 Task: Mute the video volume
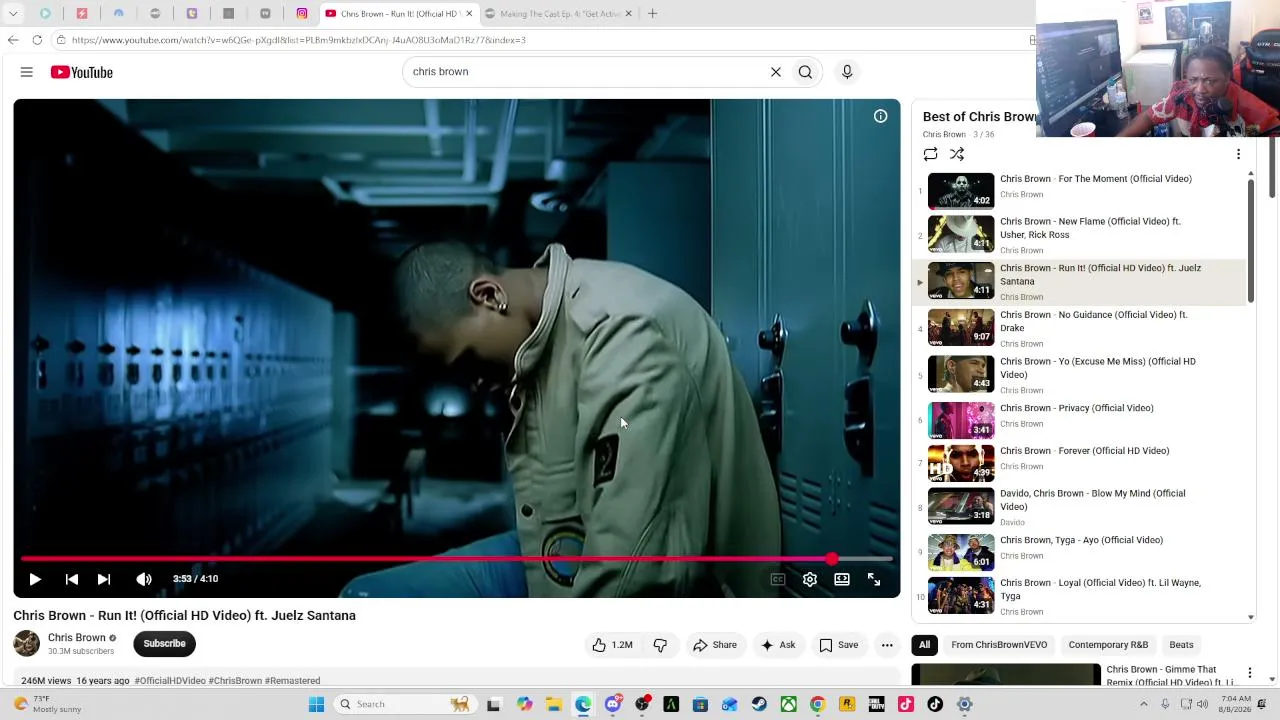click(144, 579)
